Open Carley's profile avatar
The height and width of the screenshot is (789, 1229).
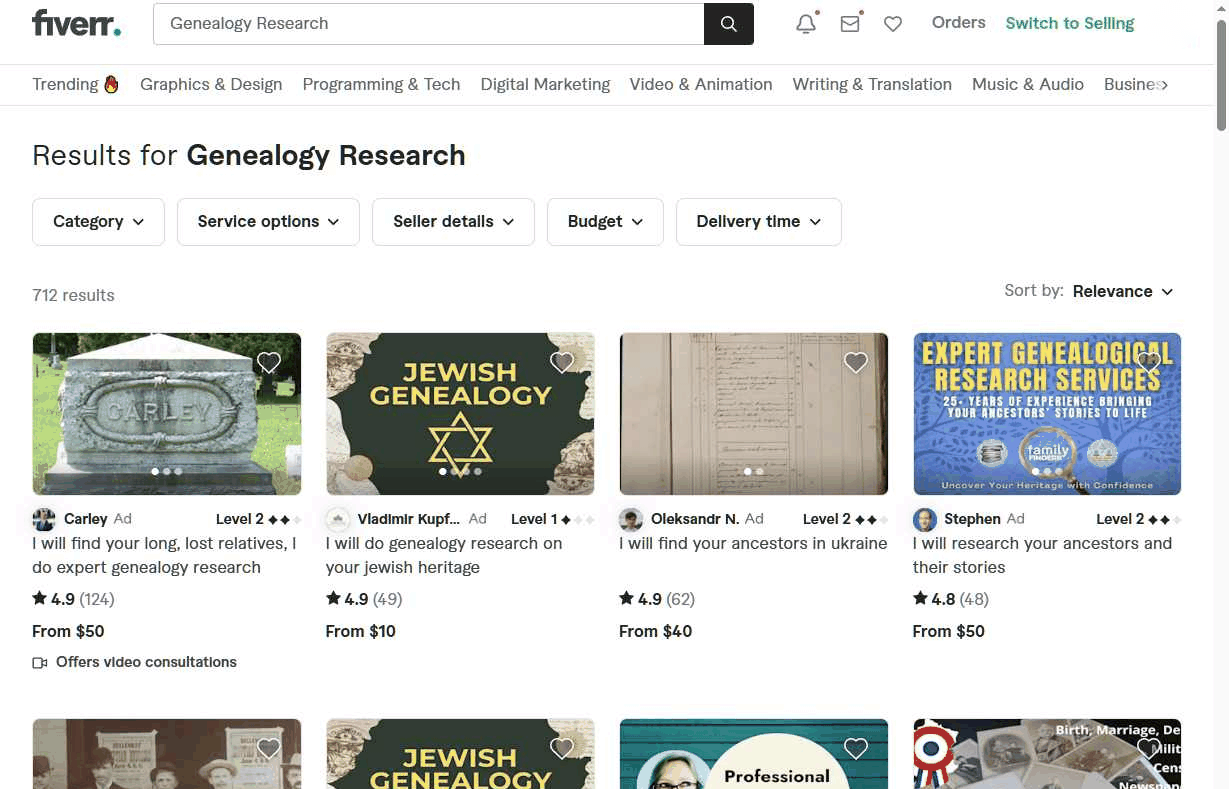44,519
